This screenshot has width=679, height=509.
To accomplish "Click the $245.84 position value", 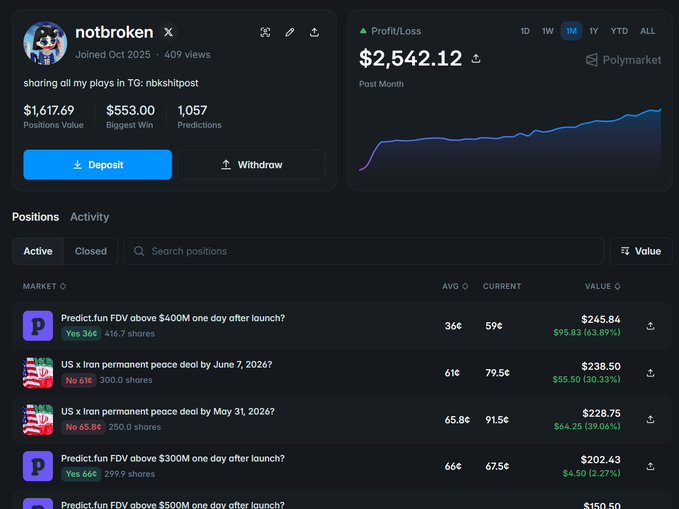I will 601,320.
